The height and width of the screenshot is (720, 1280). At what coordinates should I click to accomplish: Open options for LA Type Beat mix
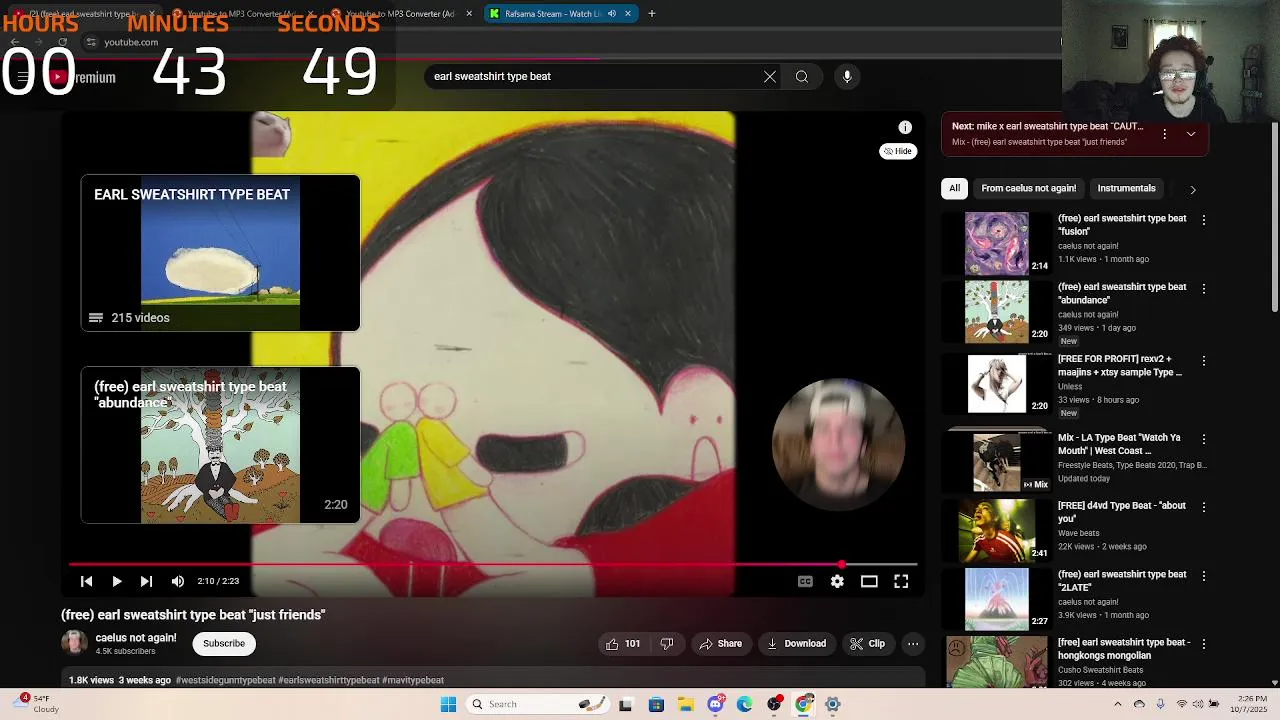point(1204,439)
